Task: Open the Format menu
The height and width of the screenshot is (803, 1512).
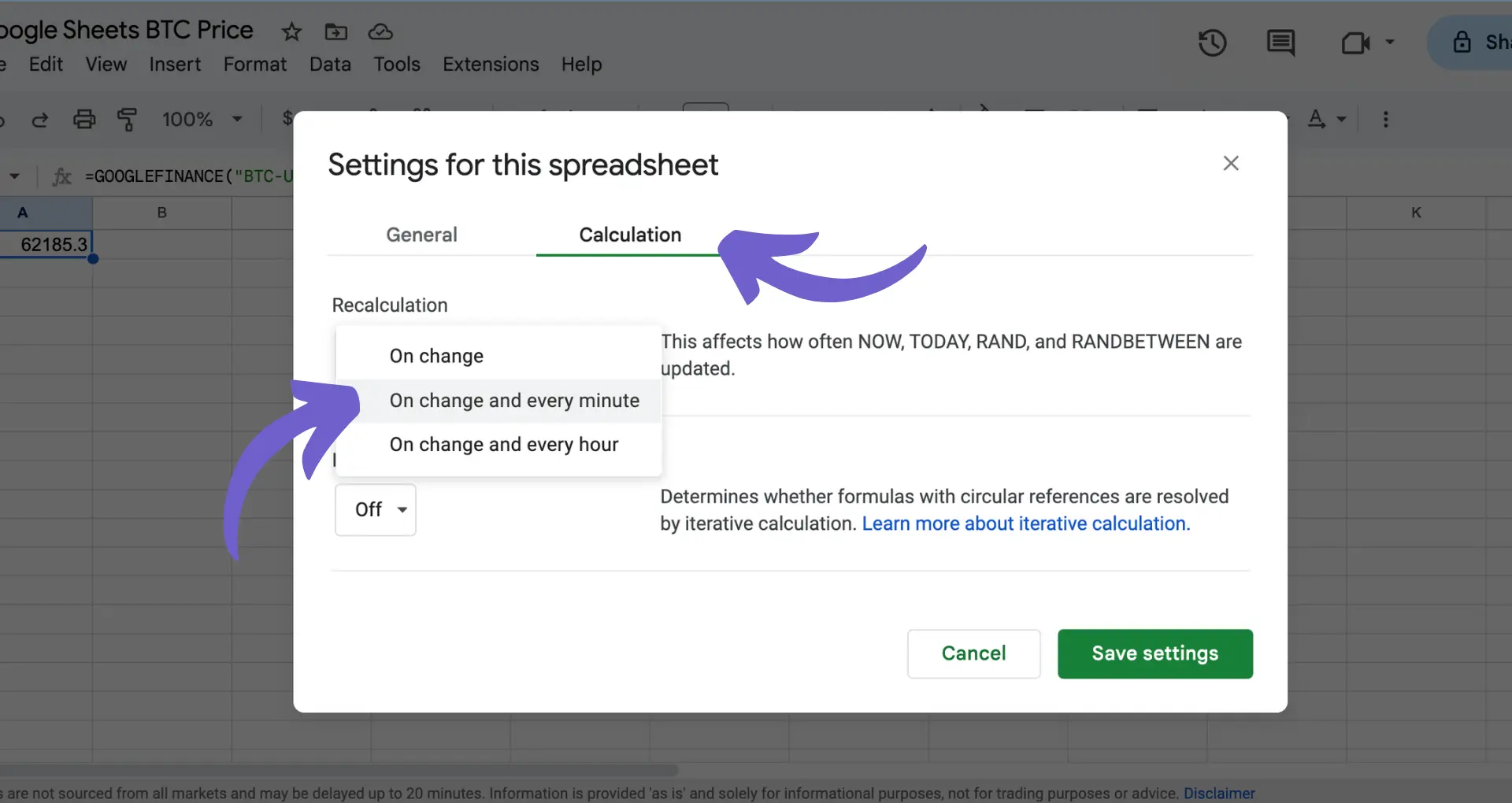Action: tap(255, 65)
